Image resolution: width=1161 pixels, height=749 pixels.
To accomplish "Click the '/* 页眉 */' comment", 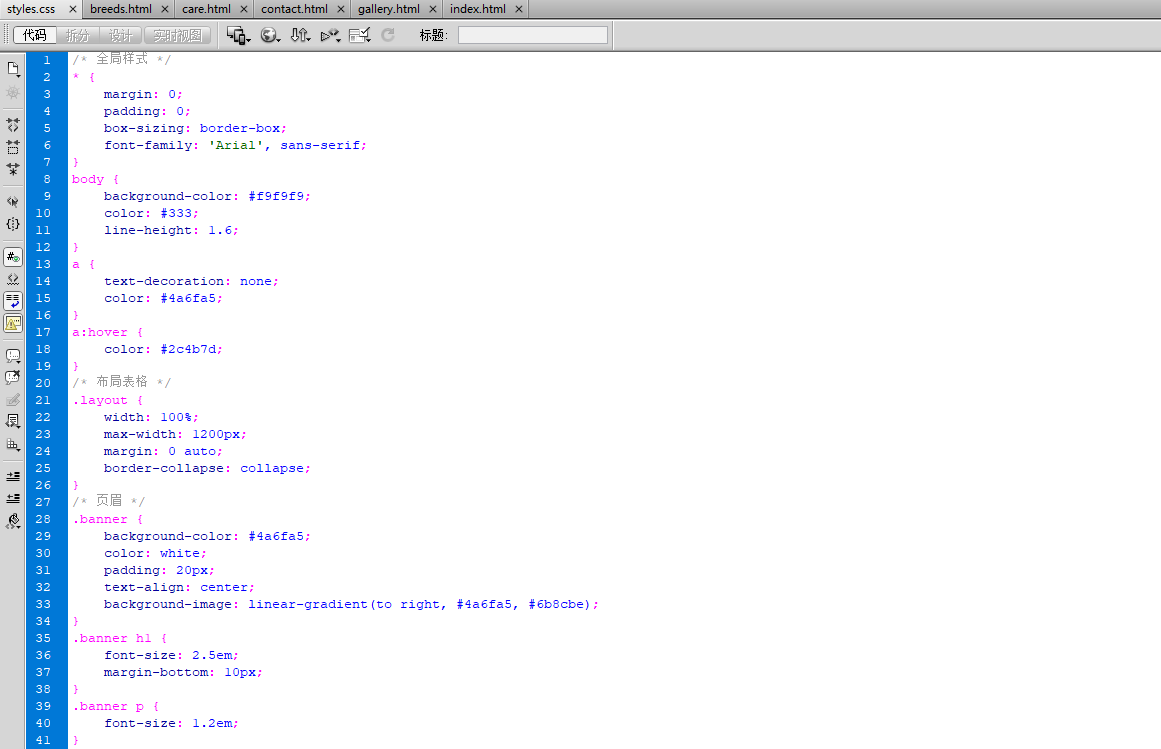I will 109,501.
